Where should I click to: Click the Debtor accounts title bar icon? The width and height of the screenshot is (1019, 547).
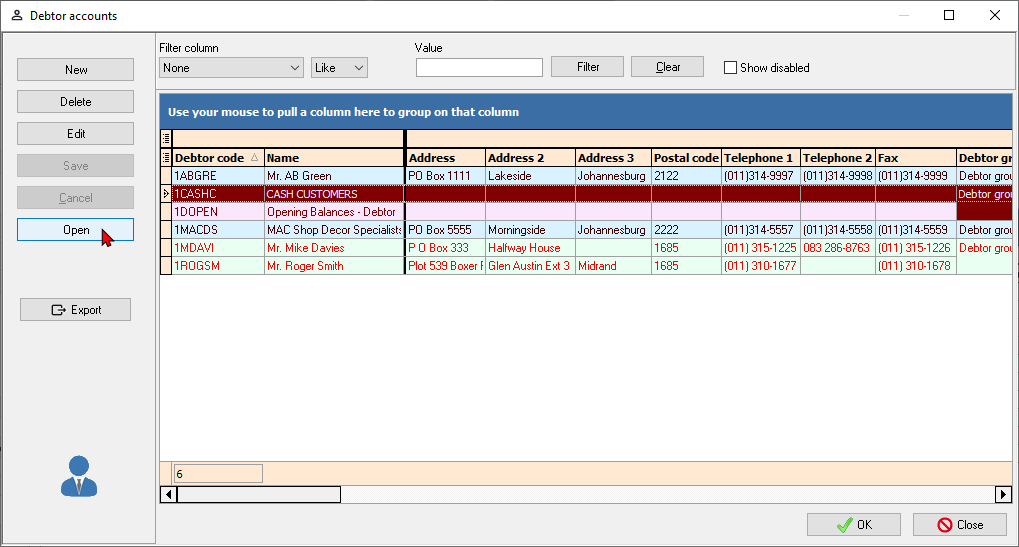[x=17, y=16]
